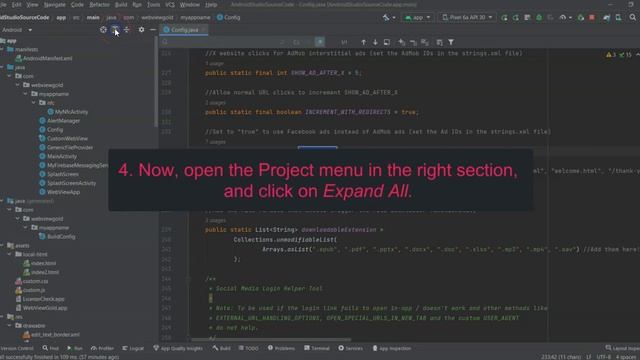The height and width of the screenshot is (360, 640).
Task: Open the VCS menu
Action: tap(170, 4)
